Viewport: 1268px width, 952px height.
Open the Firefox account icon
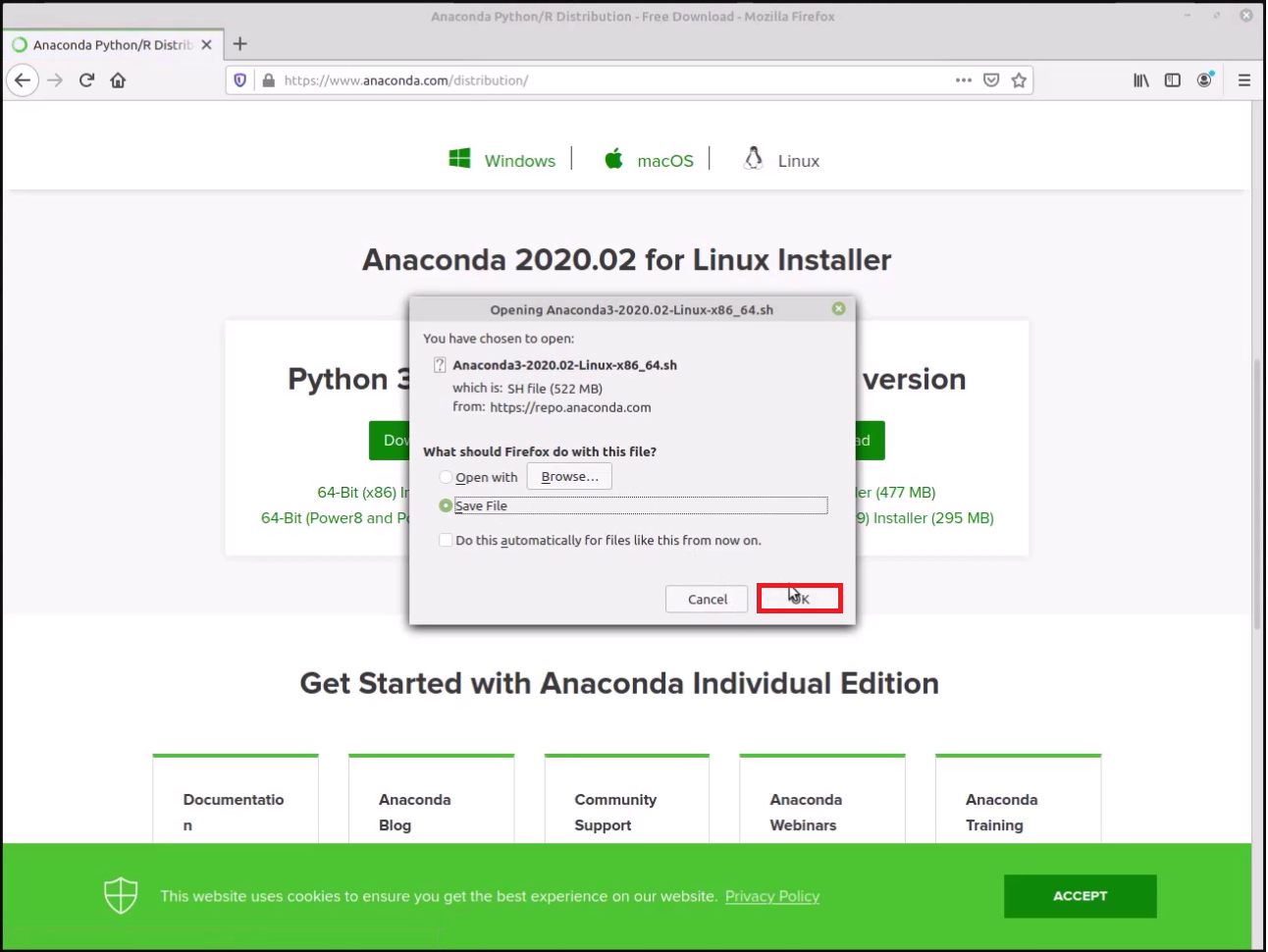[x=1204, y=80]
